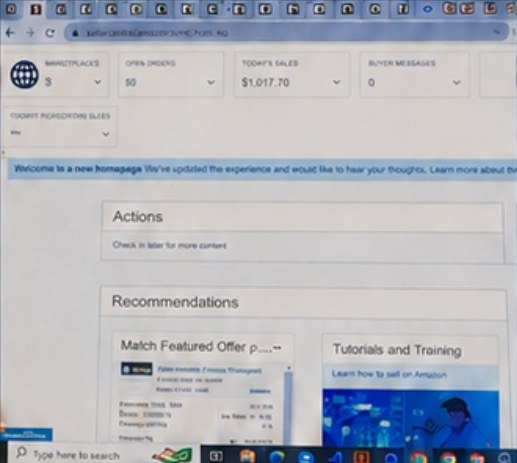Click the Tutorials and Training heading

point(397,350)
